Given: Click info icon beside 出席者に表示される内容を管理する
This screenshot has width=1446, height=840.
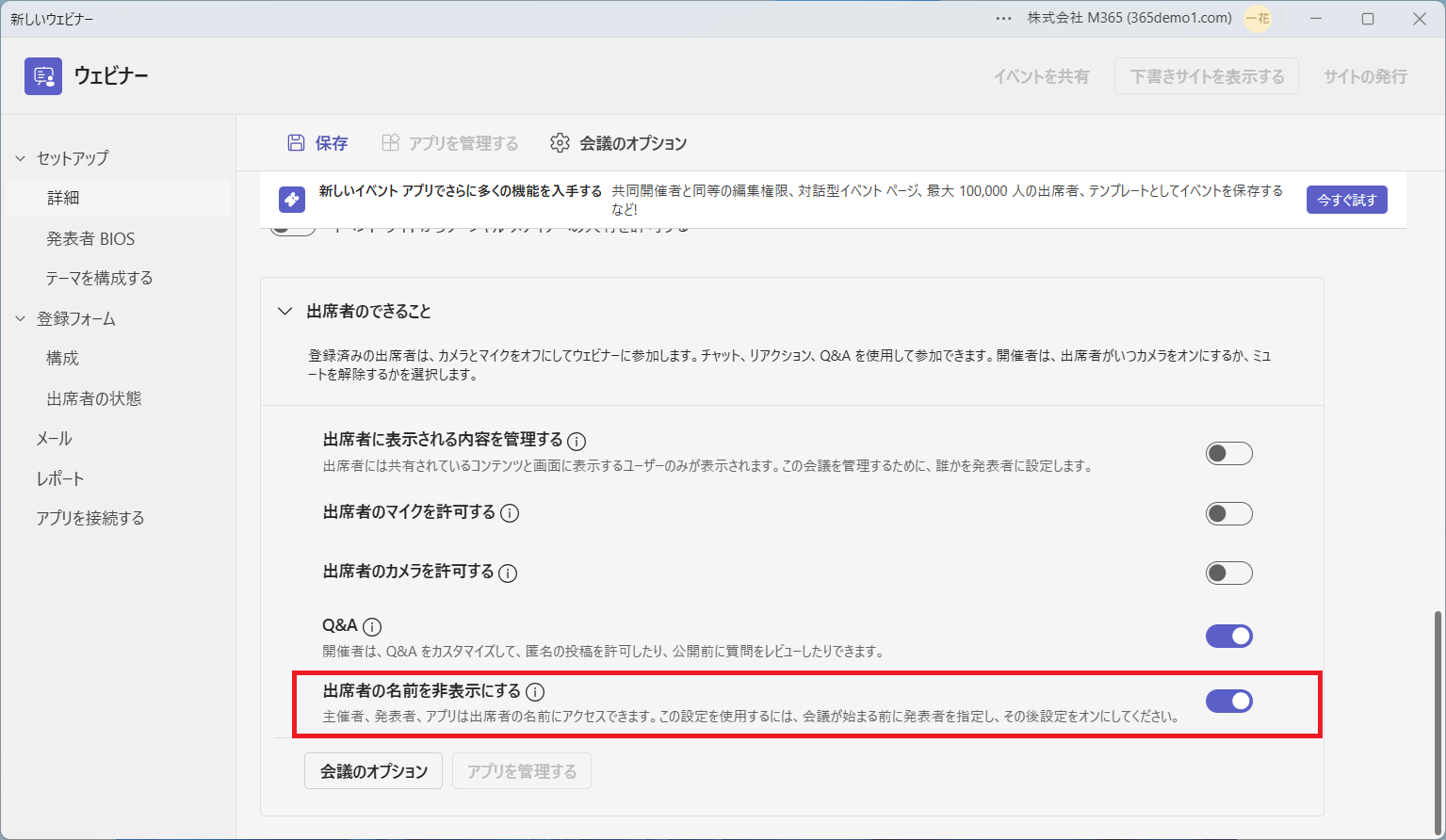Looking at the screenshot, I should [x=577, y=441].
